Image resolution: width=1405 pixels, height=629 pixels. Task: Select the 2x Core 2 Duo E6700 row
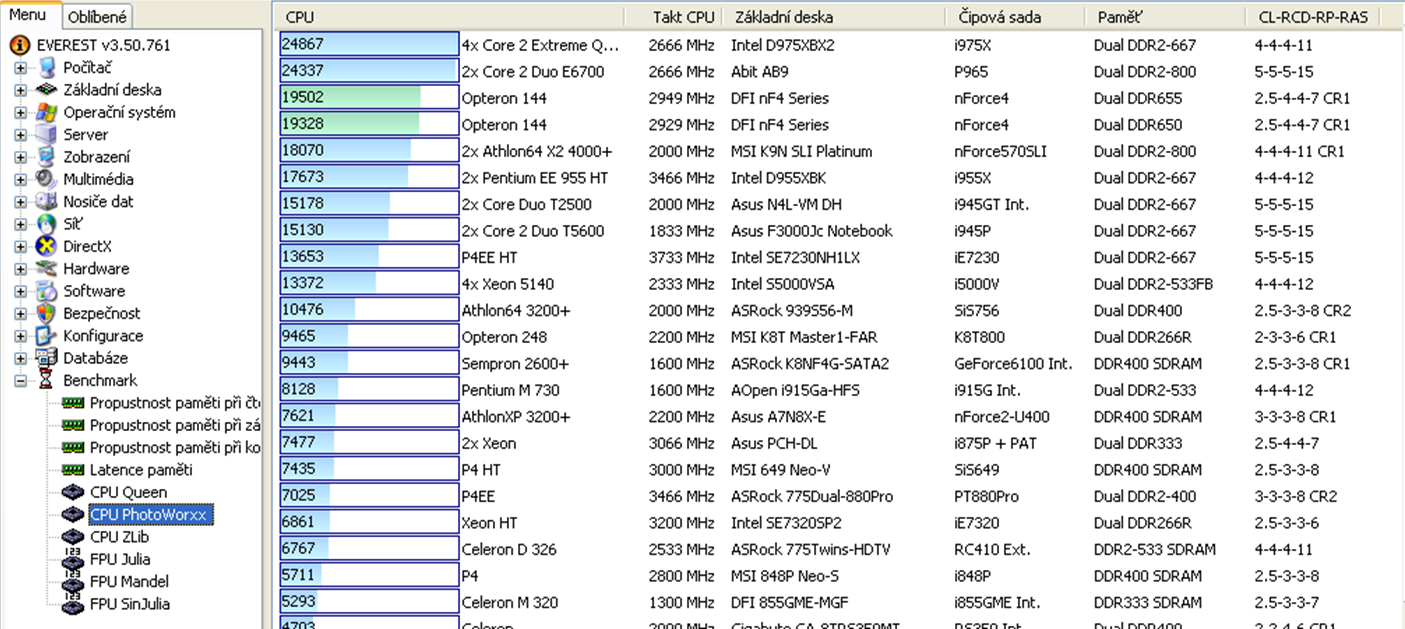click(838, 72)
